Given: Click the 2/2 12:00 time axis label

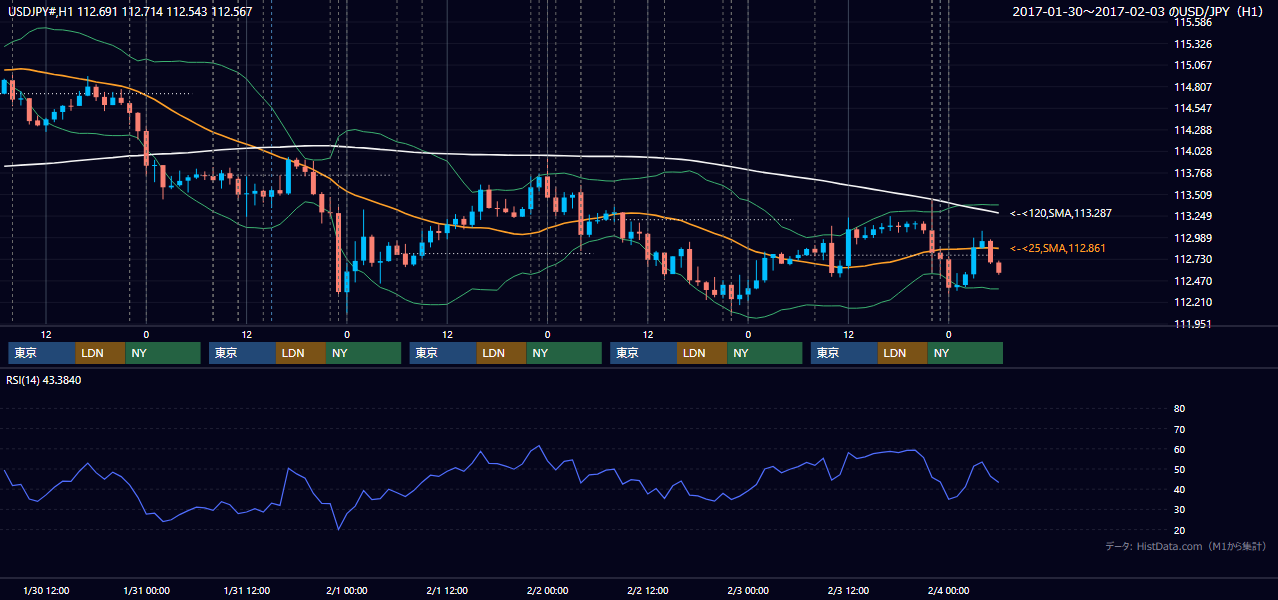Looking at the screenshot, I should click(x=648, y=590).
